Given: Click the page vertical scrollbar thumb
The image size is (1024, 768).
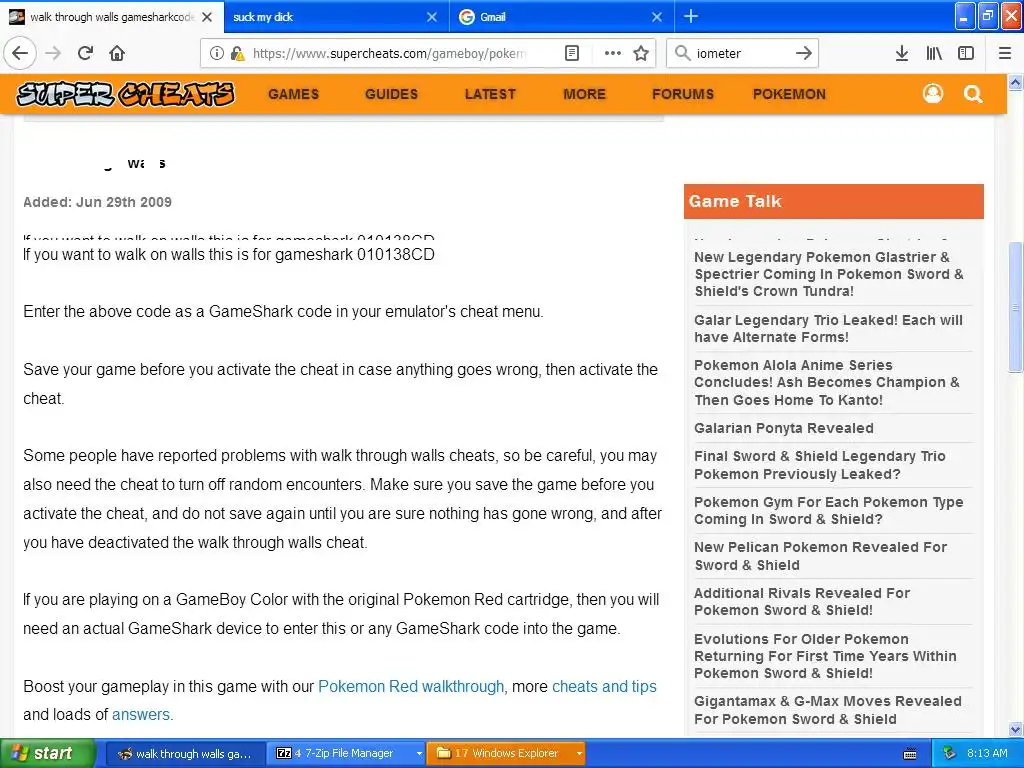Looking at the screenshot, I should pyautogui.click(x=1016, y=307).
